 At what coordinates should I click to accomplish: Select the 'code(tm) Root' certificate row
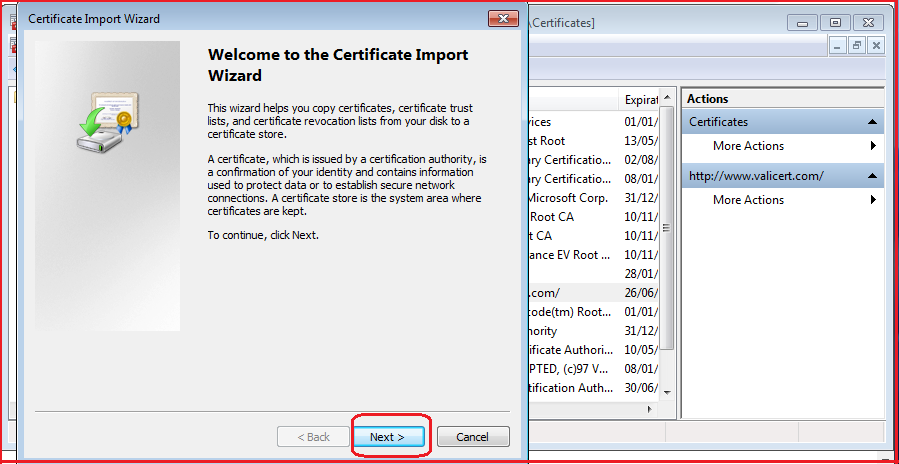pyautogui.click(x=568, y=312)
